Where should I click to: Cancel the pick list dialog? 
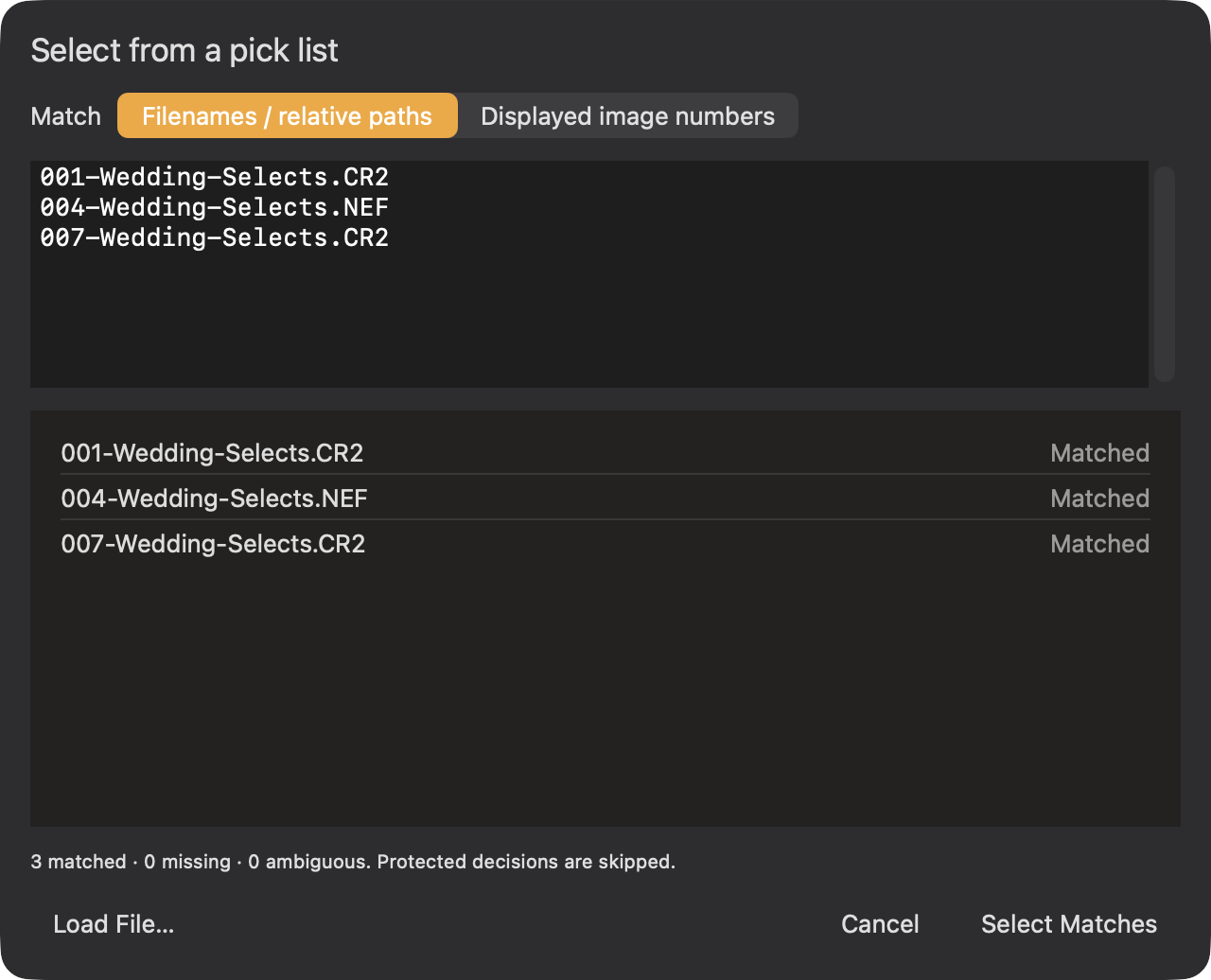pos(880,924)
